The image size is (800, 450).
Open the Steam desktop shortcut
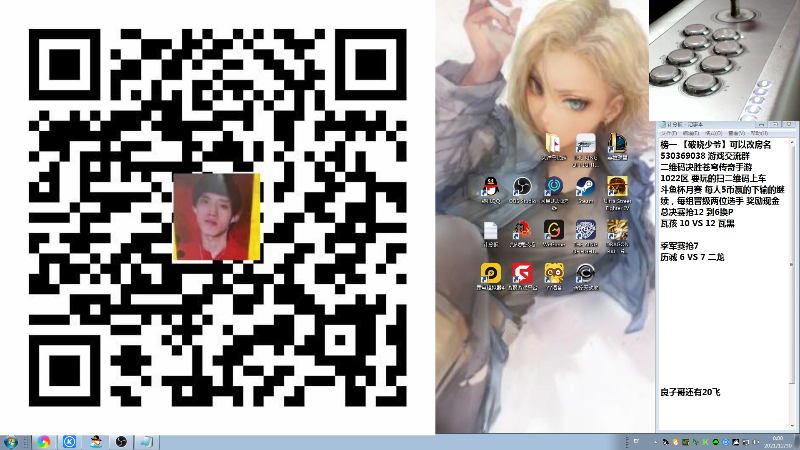[585, 190]
